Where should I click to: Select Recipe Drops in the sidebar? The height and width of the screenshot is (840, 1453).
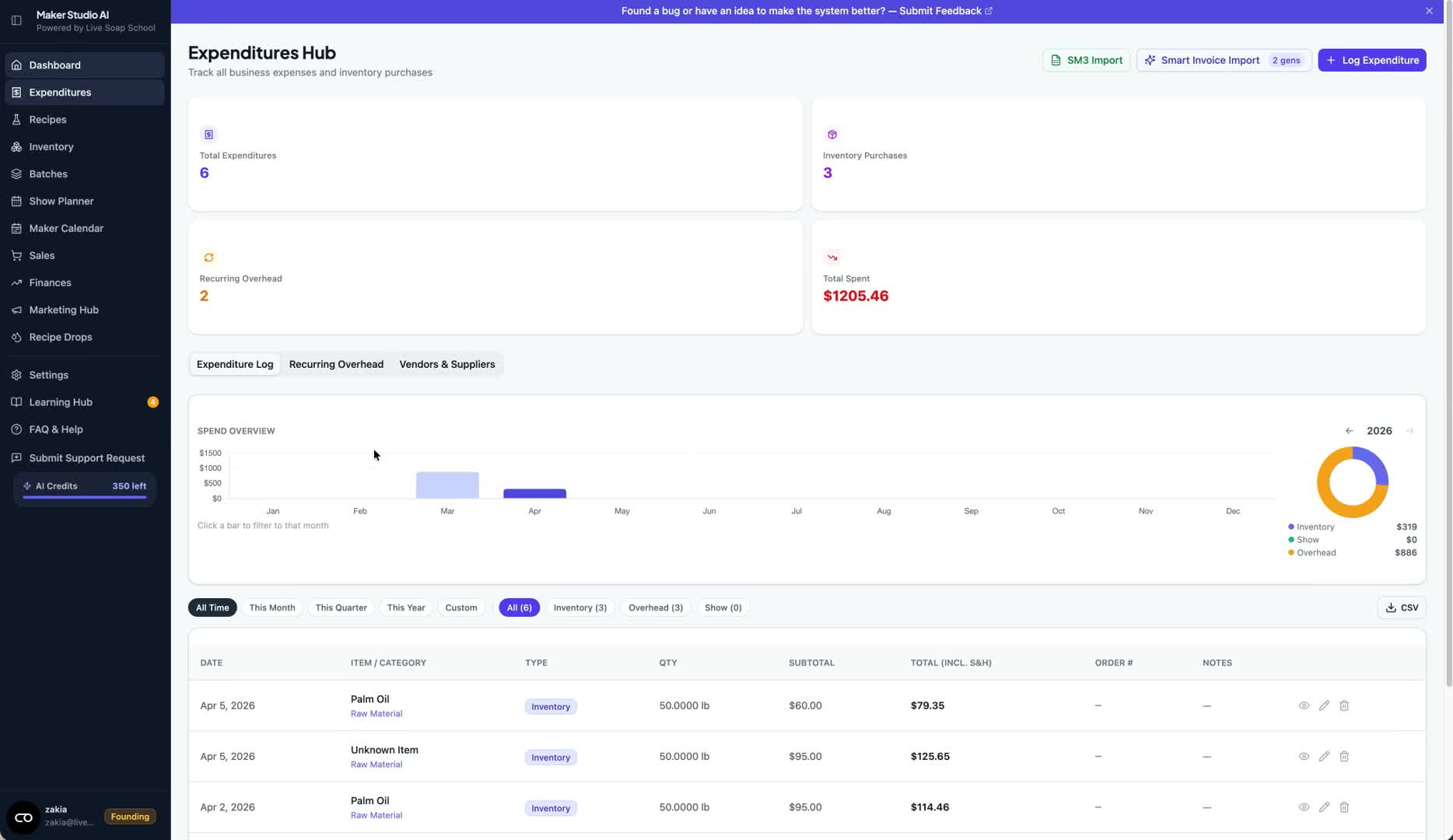pyautogui.click(x=60, y=337)
